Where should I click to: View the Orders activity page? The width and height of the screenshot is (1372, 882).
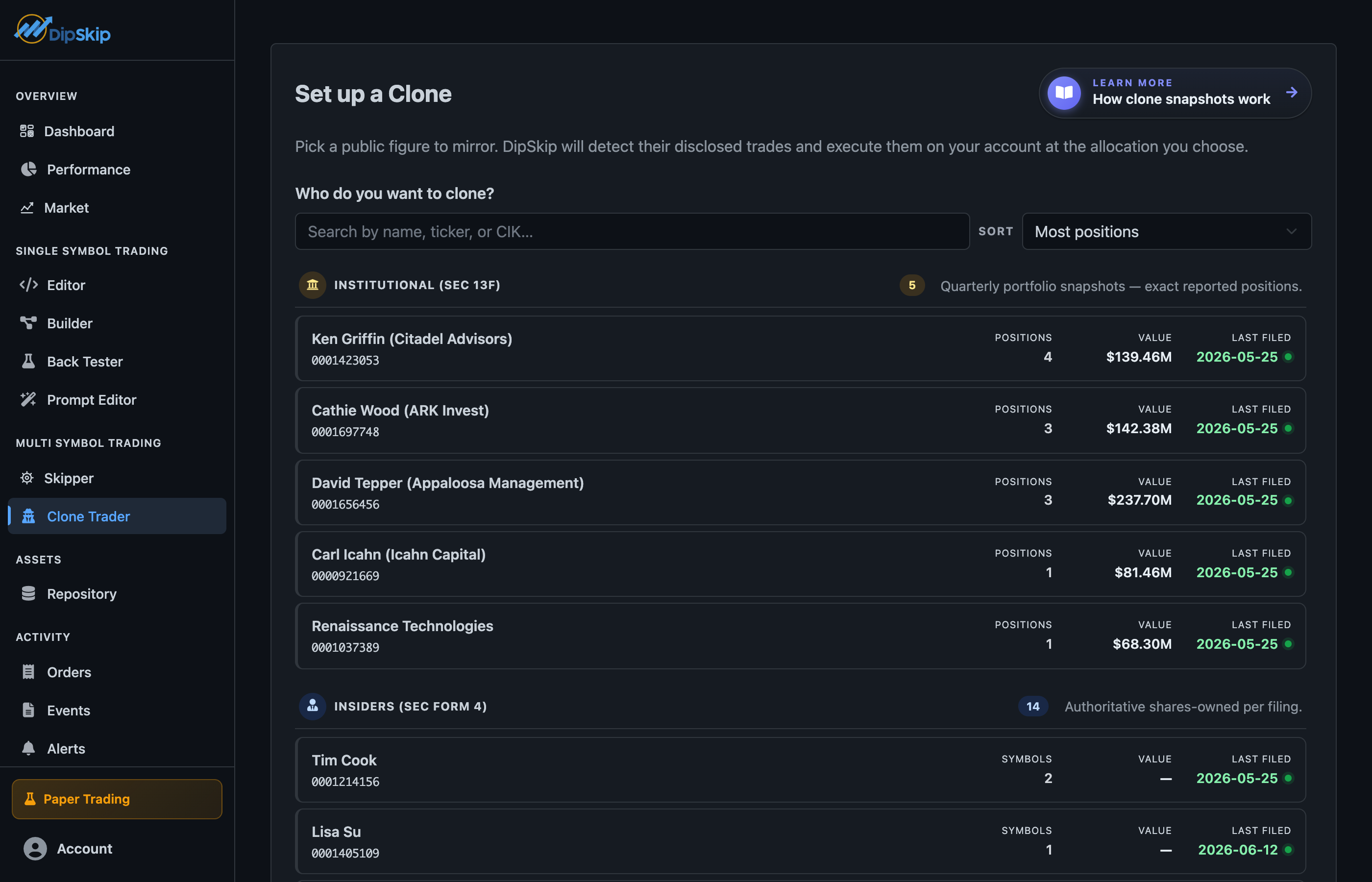click(x=117, y=672)
